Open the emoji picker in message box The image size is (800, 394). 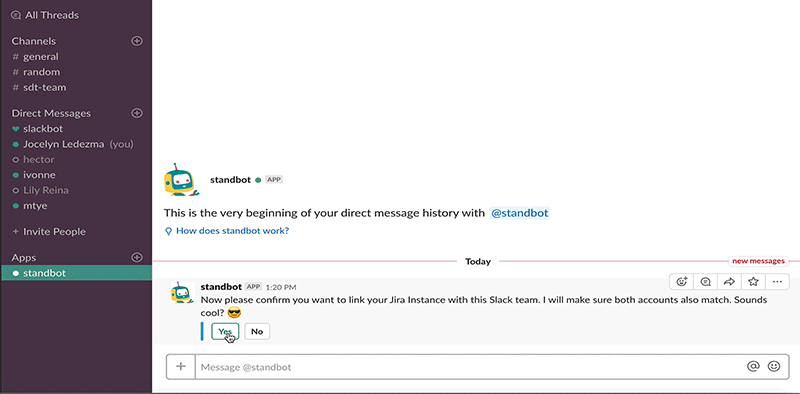(774, 366)
